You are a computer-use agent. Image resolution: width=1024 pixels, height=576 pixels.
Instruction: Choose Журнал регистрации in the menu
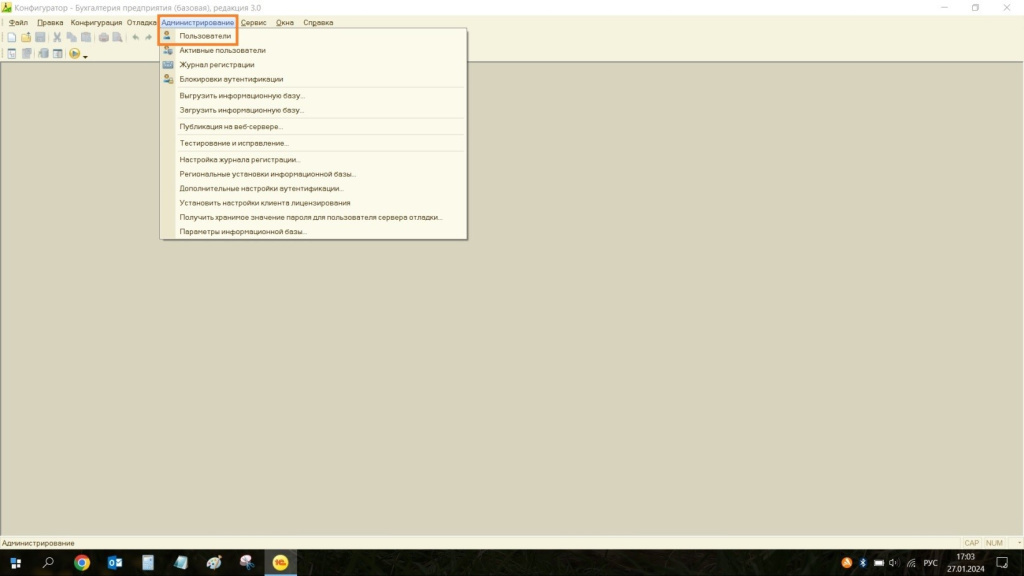216,65
